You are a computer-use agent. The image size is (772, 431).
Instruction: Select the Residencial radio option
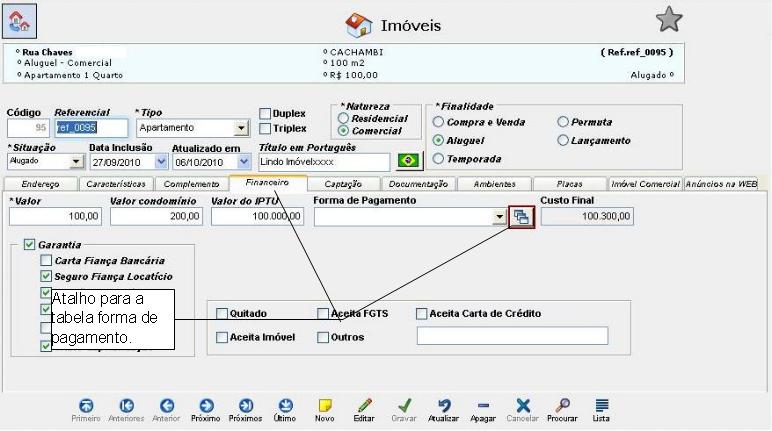(x=344, y=118)
